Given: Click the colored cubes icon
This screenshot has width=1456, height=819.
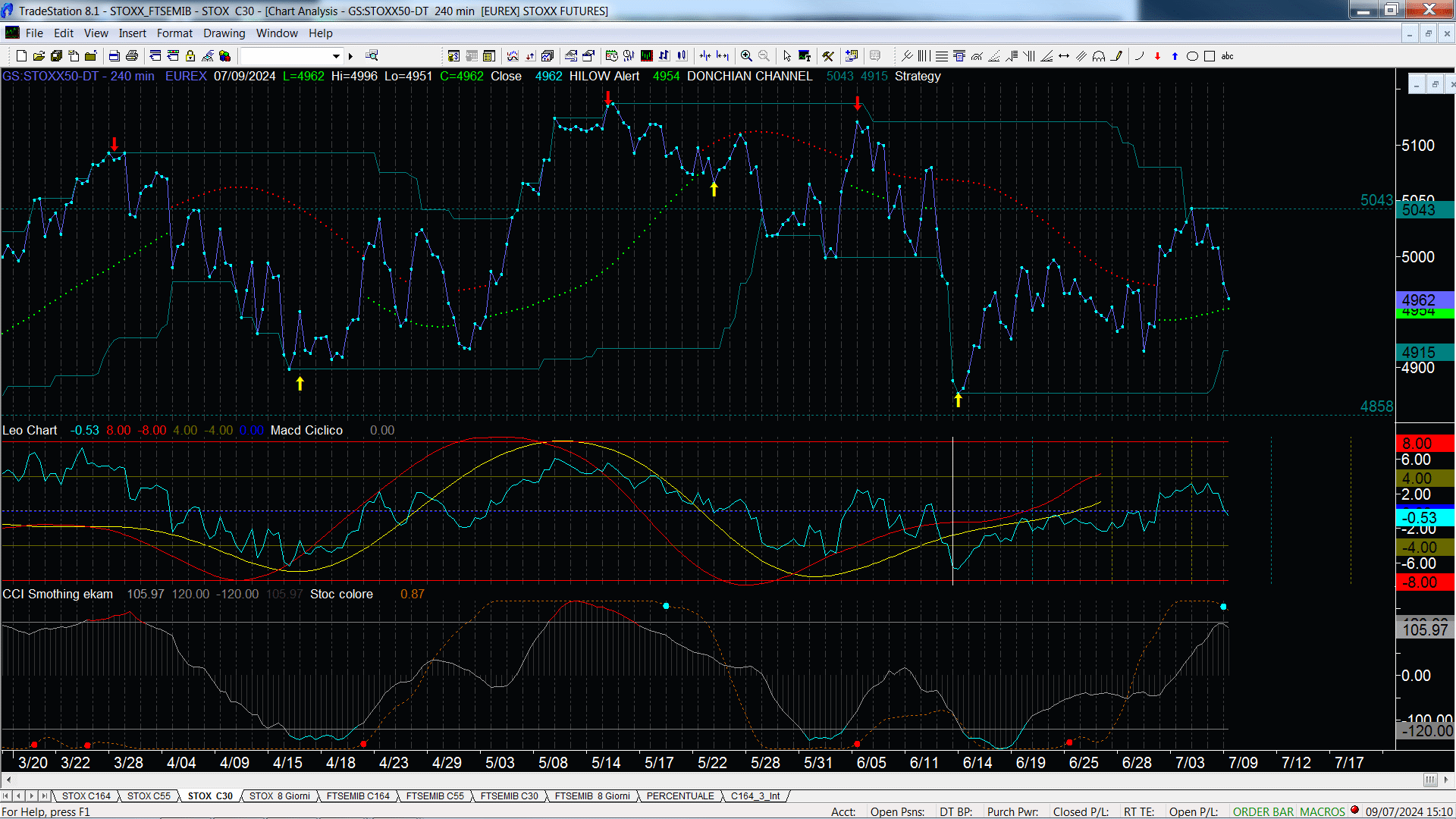Looking at the screenshot, I should [225, 55].
